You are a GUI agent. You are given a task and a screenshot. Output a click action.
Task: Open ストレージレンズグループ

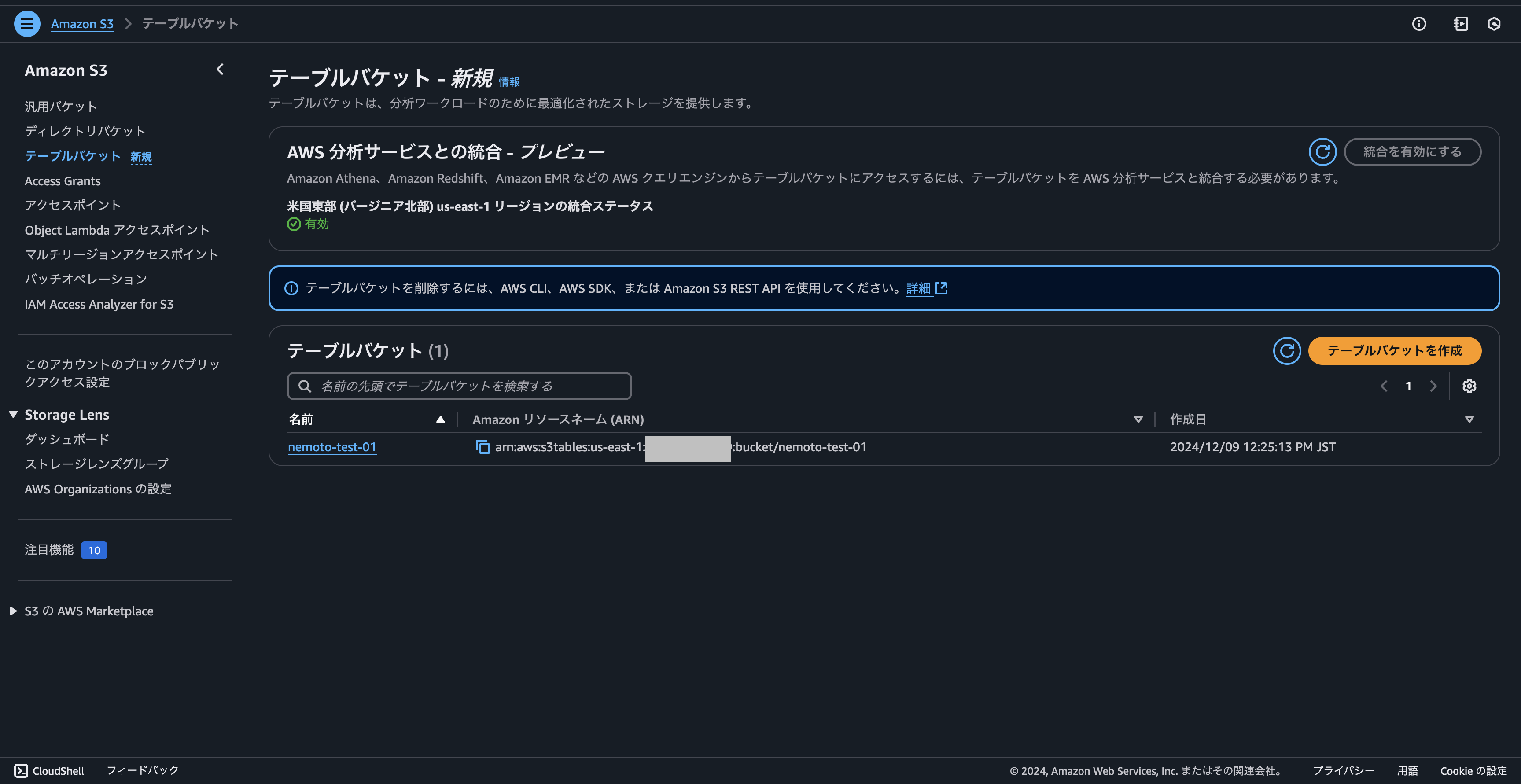tap(96, 464)
